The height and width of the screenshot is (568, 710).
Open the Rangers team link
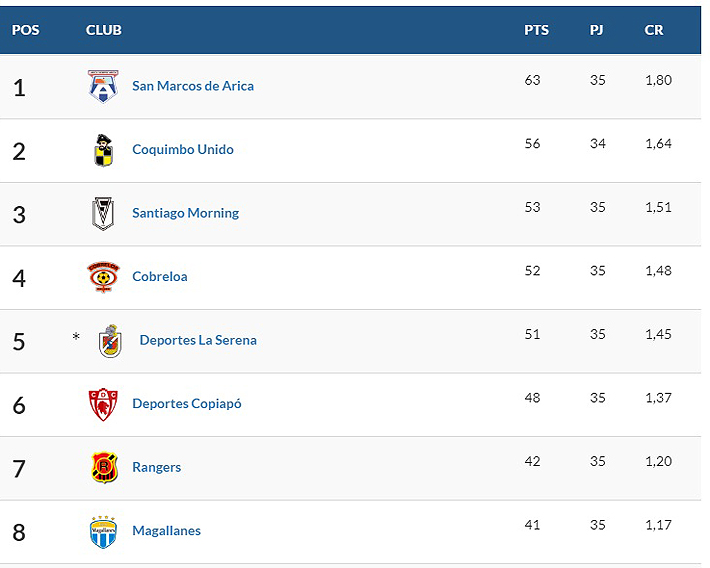[157, 467]
